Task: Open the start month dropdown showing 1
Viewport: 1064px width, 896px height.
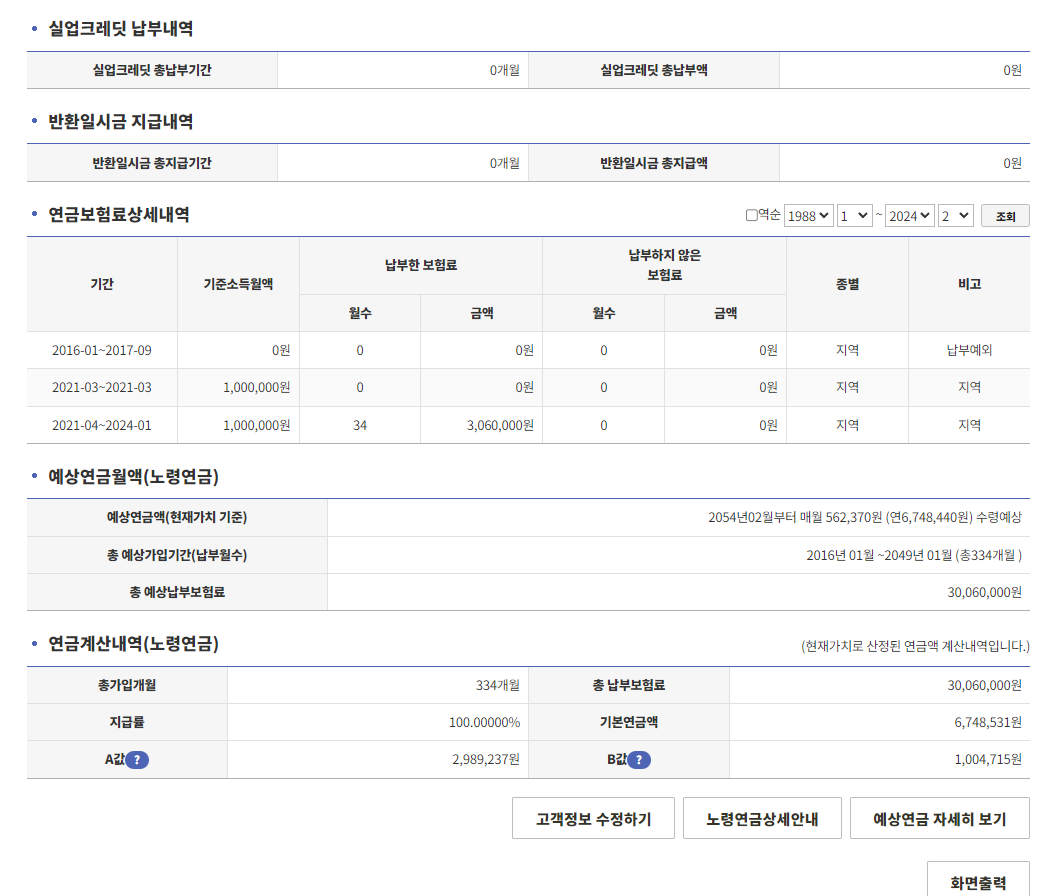Action: tap(854, 216)
